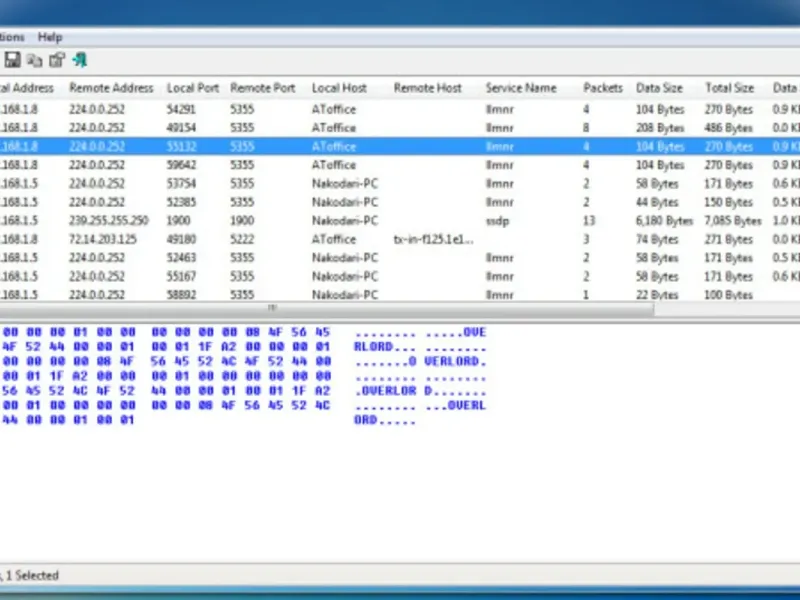Open the Help menu
Viewport: 800px width, 600px height.
50,37
